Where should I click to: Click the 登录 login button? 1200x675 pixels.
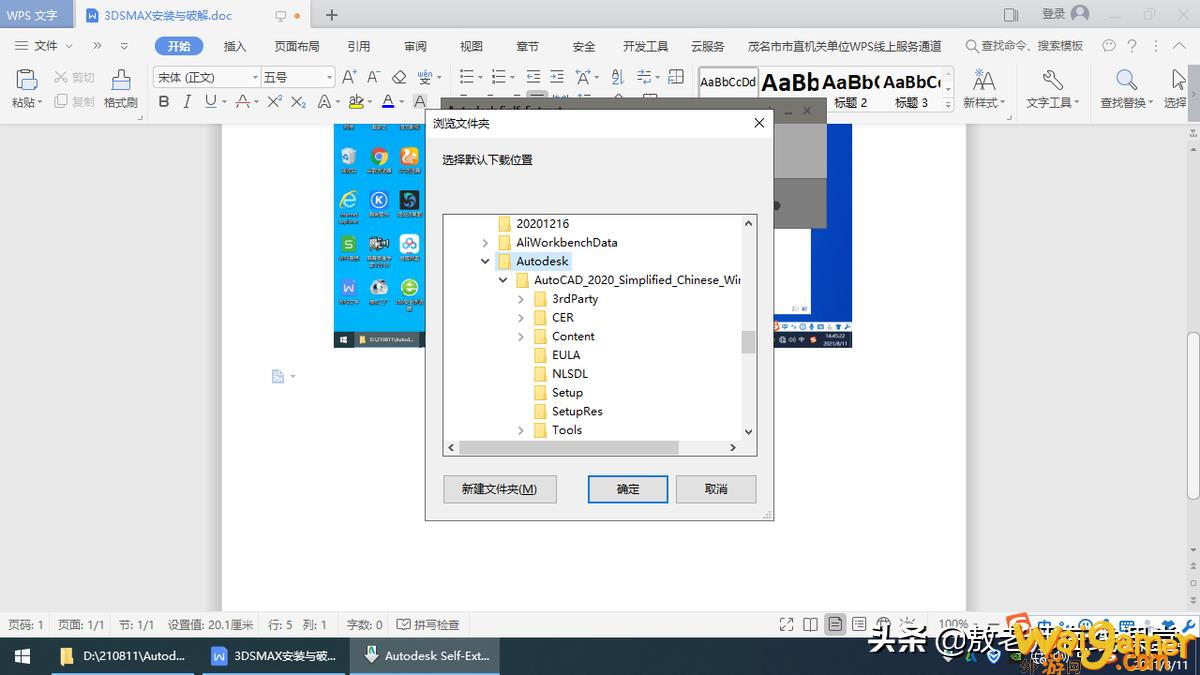point(1065,14)
